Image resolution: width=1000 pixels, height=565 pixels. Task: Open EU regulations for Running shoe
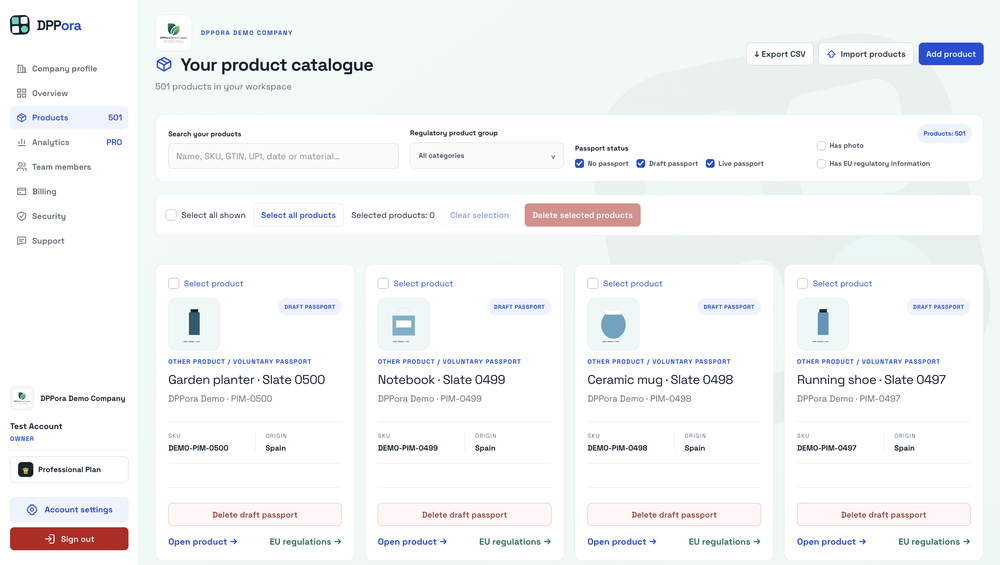[934, 542]
